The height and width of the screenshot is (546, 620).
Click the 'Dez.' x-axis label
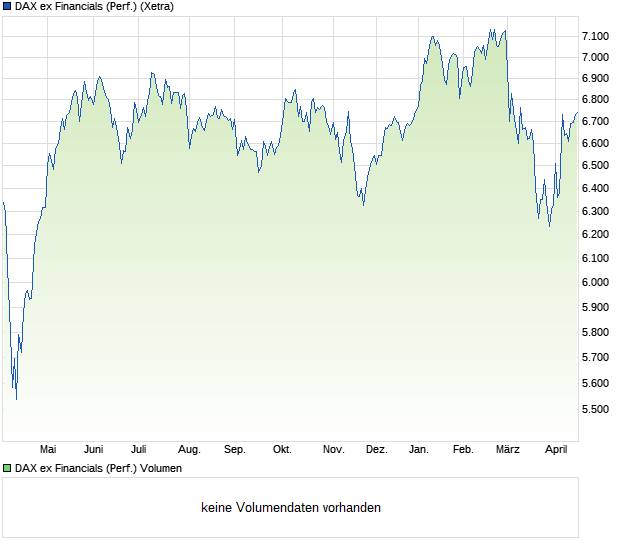pyautogui.click(x=376, y=450)
